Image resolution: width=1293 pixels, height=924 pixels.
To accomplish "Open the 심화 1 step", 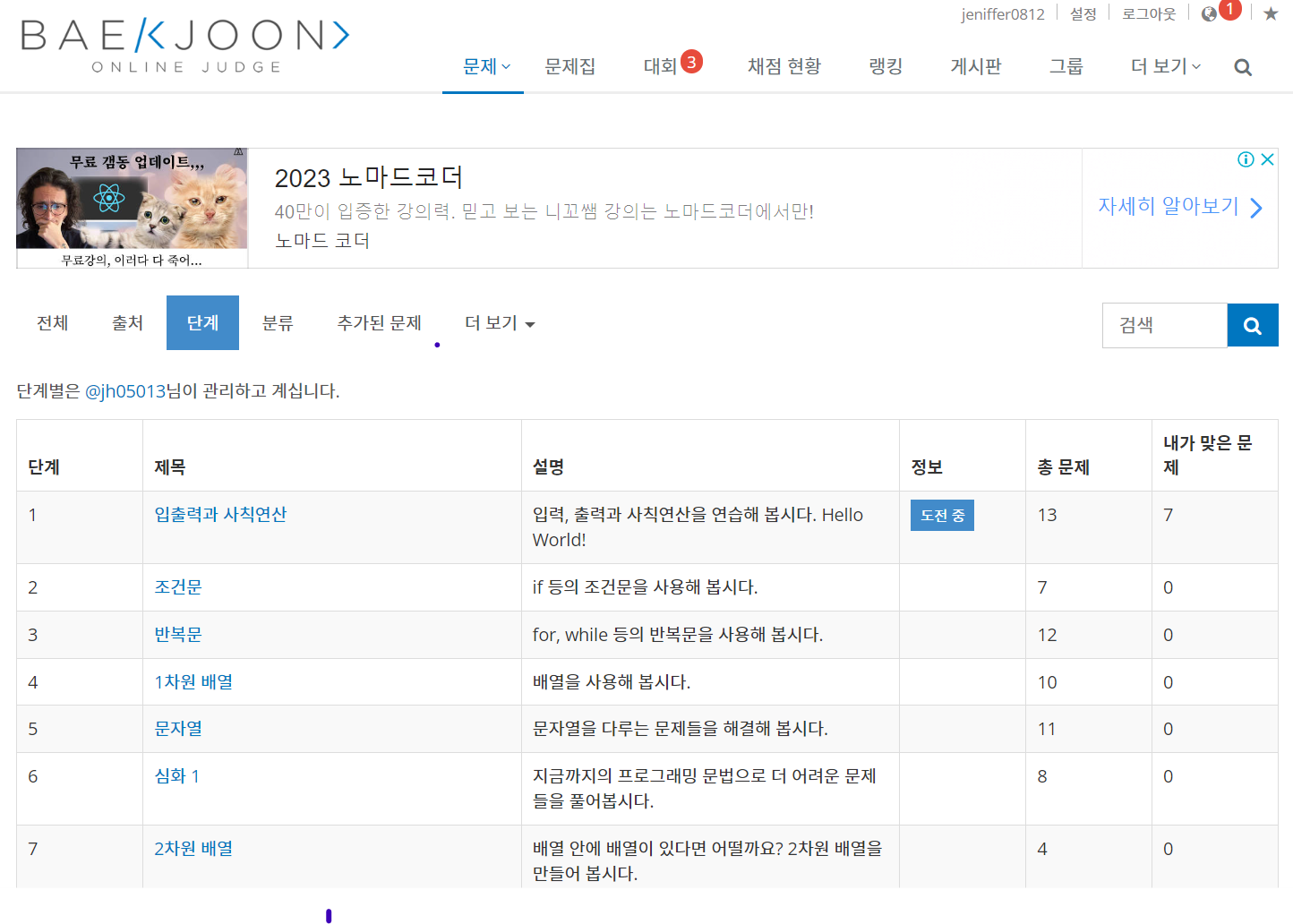I will pos(177,776).
